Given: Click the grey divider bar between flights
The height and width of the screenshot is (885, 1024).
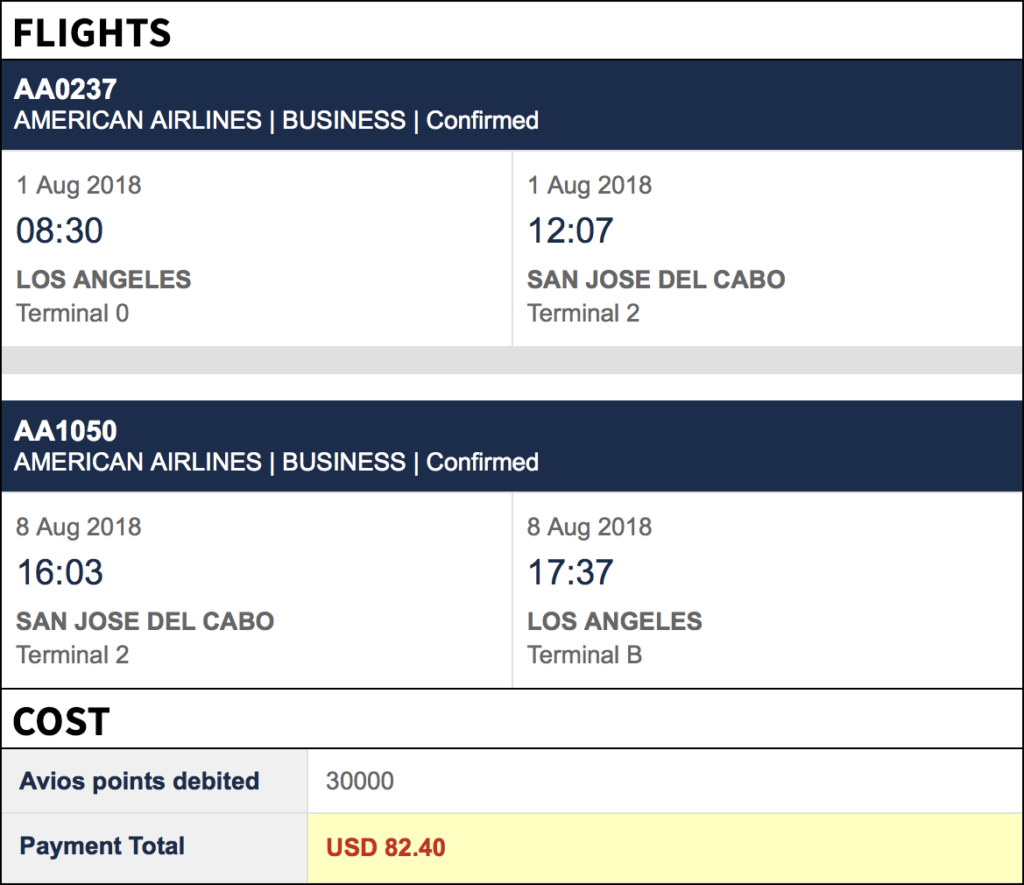Looking at the screenshot, I should [512, 360].
